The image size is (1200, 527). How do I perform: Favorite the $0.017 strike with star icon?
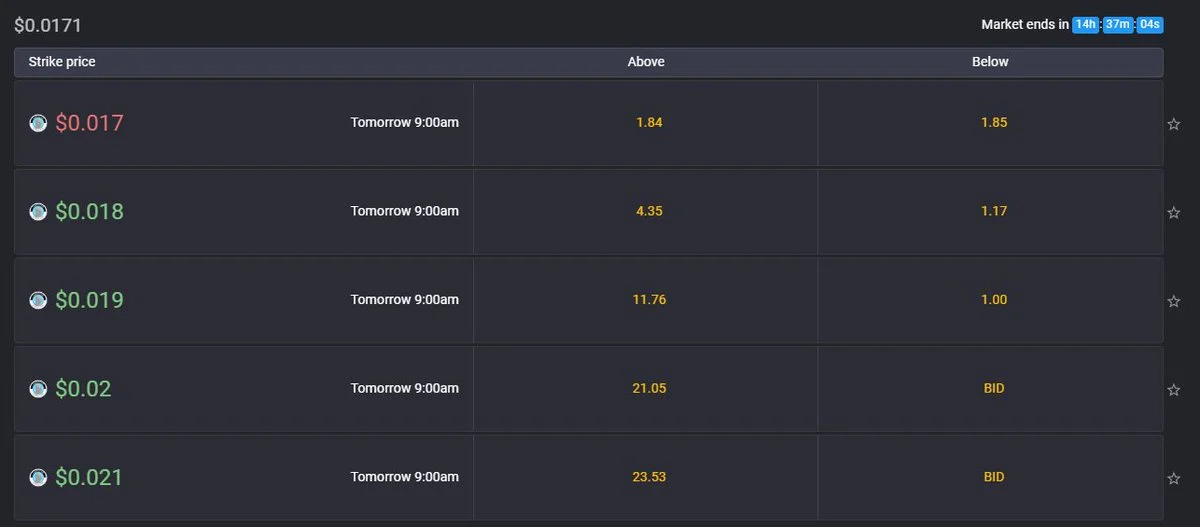click(x=1174, y=124)
